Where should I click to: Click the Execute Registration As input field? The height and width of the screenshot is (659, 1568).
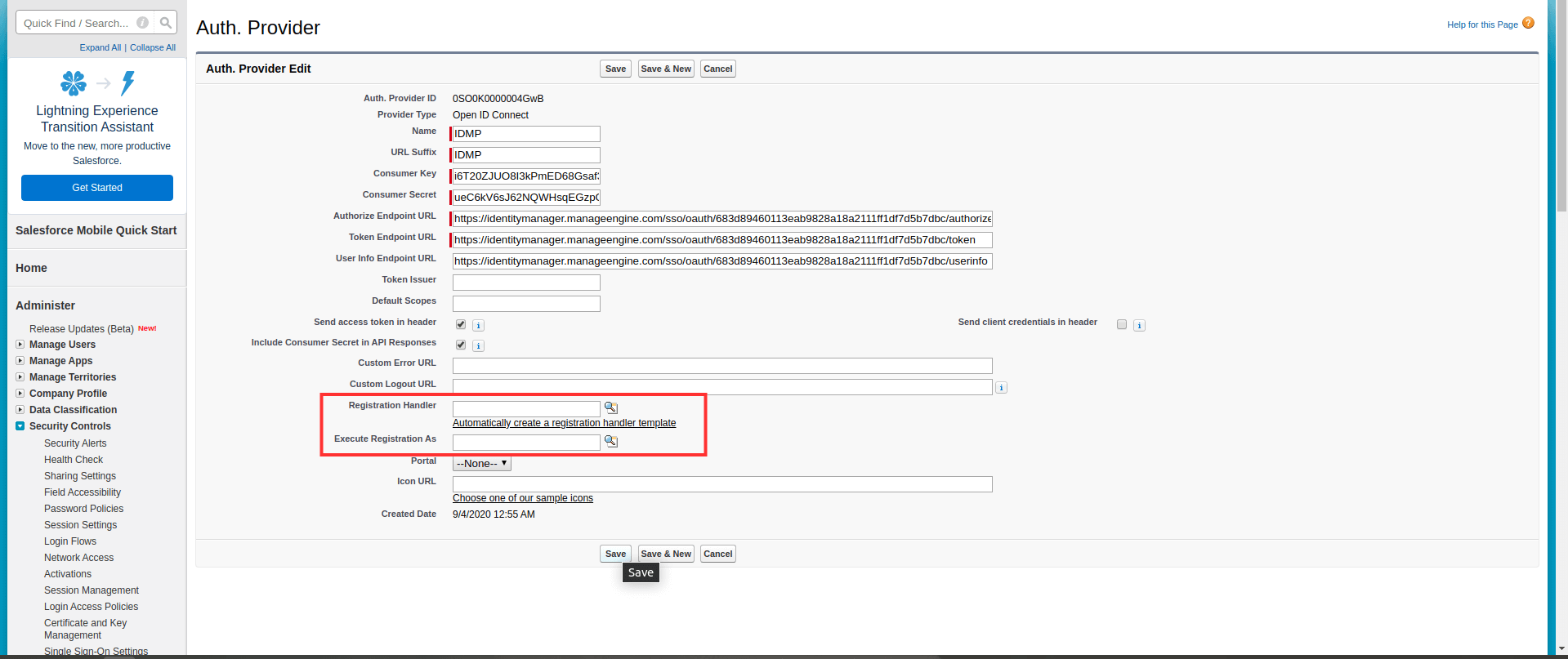click(x=526, y=443)
